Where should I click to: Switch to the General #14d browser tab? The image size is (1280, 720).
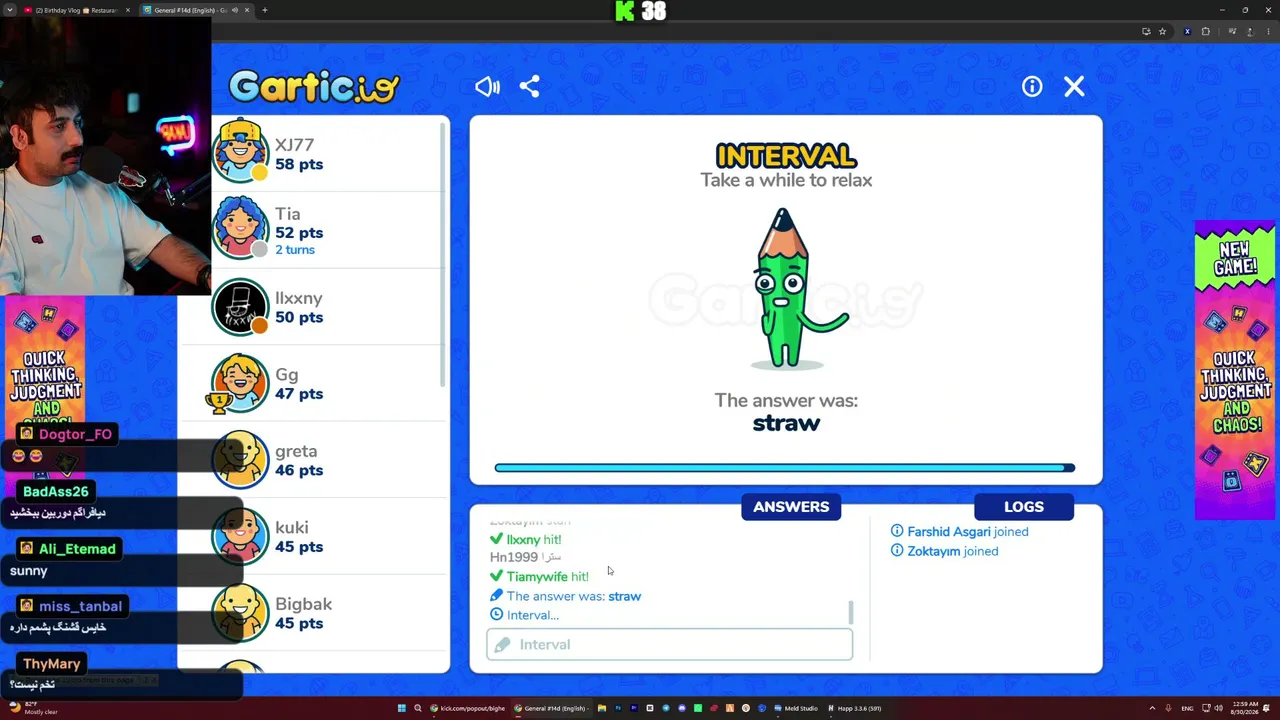tap(196, 10)
